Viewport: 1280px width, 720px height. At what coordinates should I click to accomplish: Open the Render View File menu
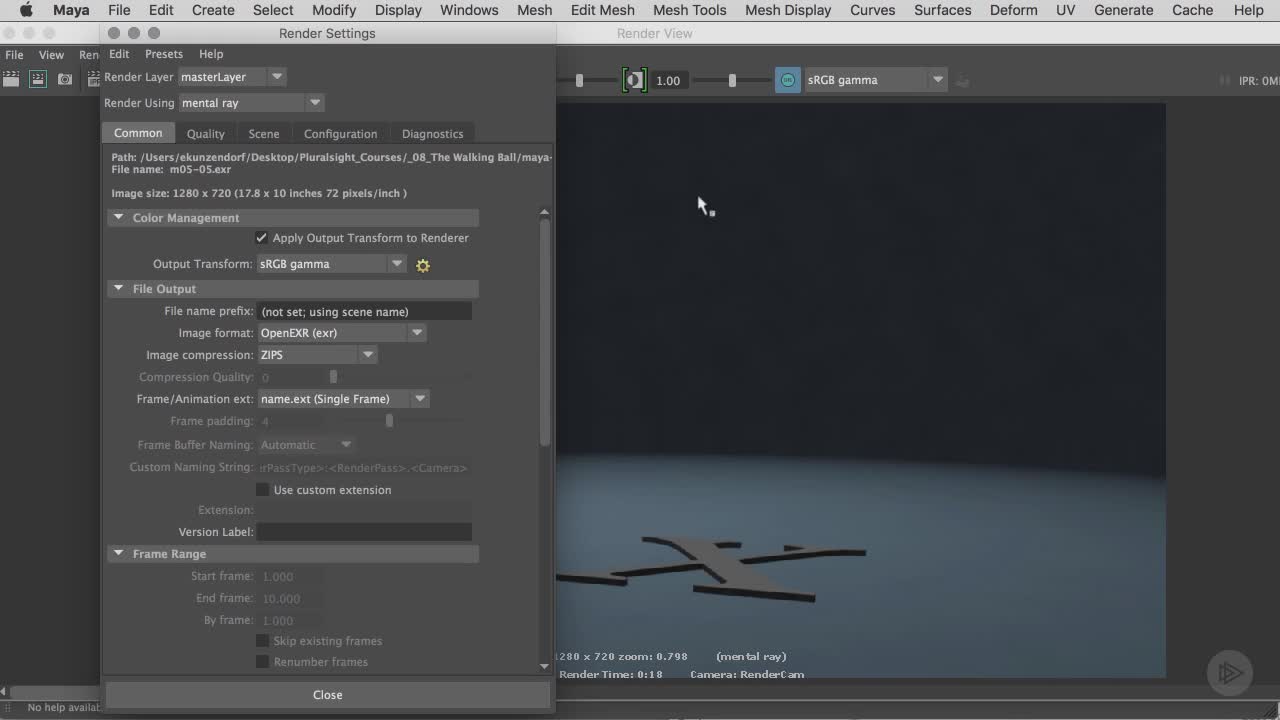click(x=14, y=55)
